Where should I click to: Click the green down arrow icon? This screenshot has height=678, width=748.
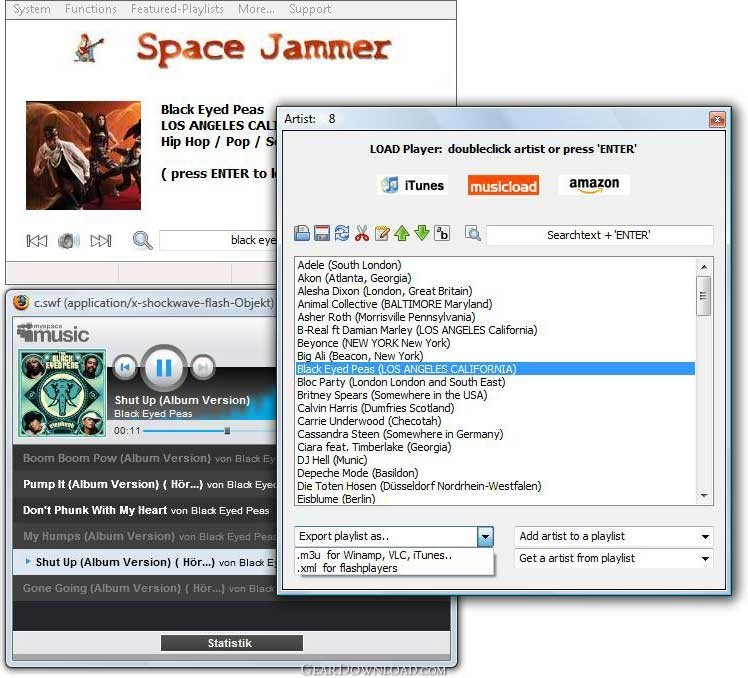(x=422, y=233)
